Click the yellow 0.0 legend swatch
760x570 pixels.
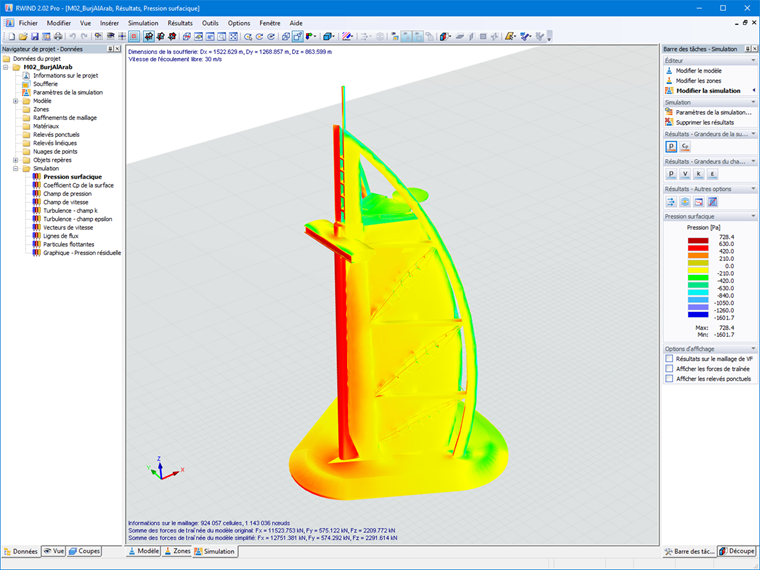(x=698, y=270)
